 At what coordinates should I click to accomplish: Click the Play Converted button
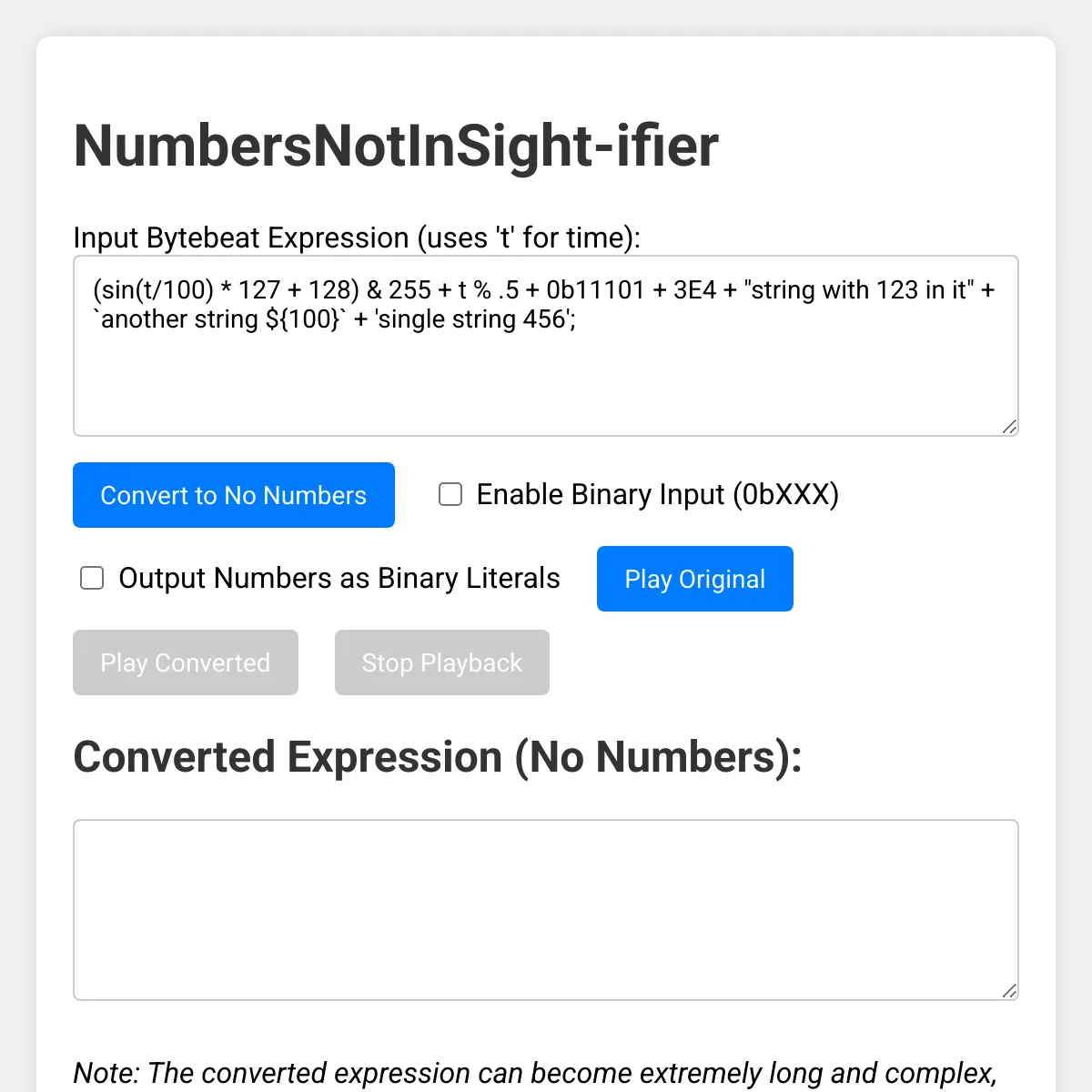(186, 662)
